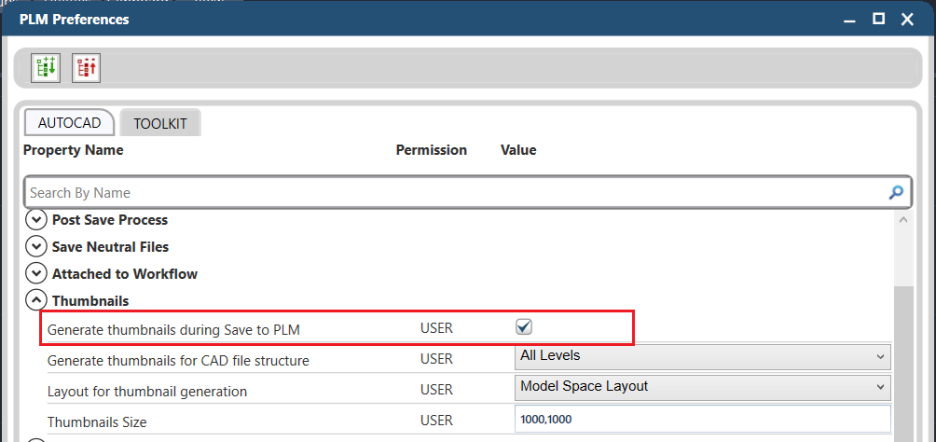Image resolution: width=936 pixels, height=442 pixels.
Task: Click the search magnifier icon
Action: point(896,193)
